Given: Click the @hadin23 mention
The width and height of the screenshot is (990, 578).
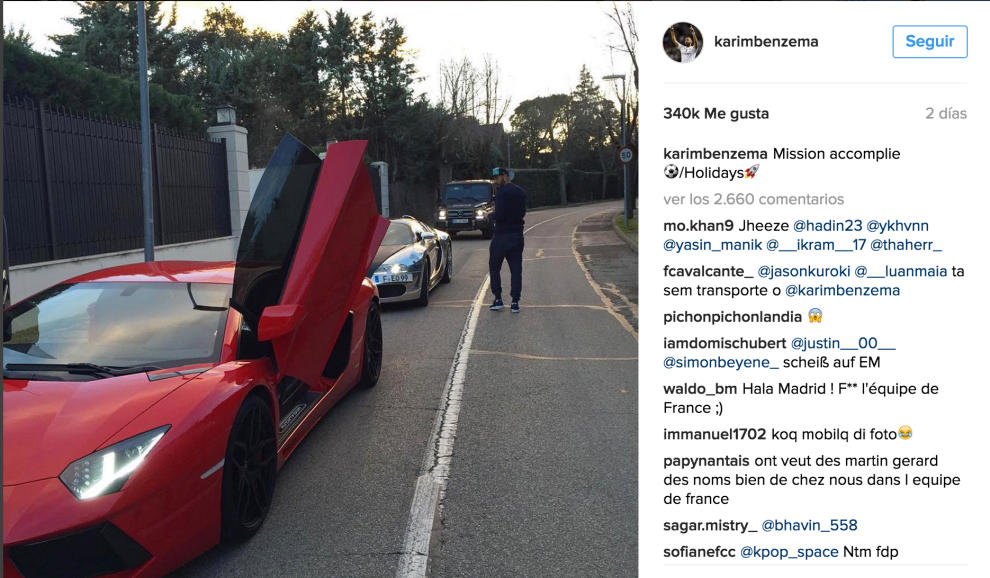Looking at the screenshot, I should coord(827,226).
